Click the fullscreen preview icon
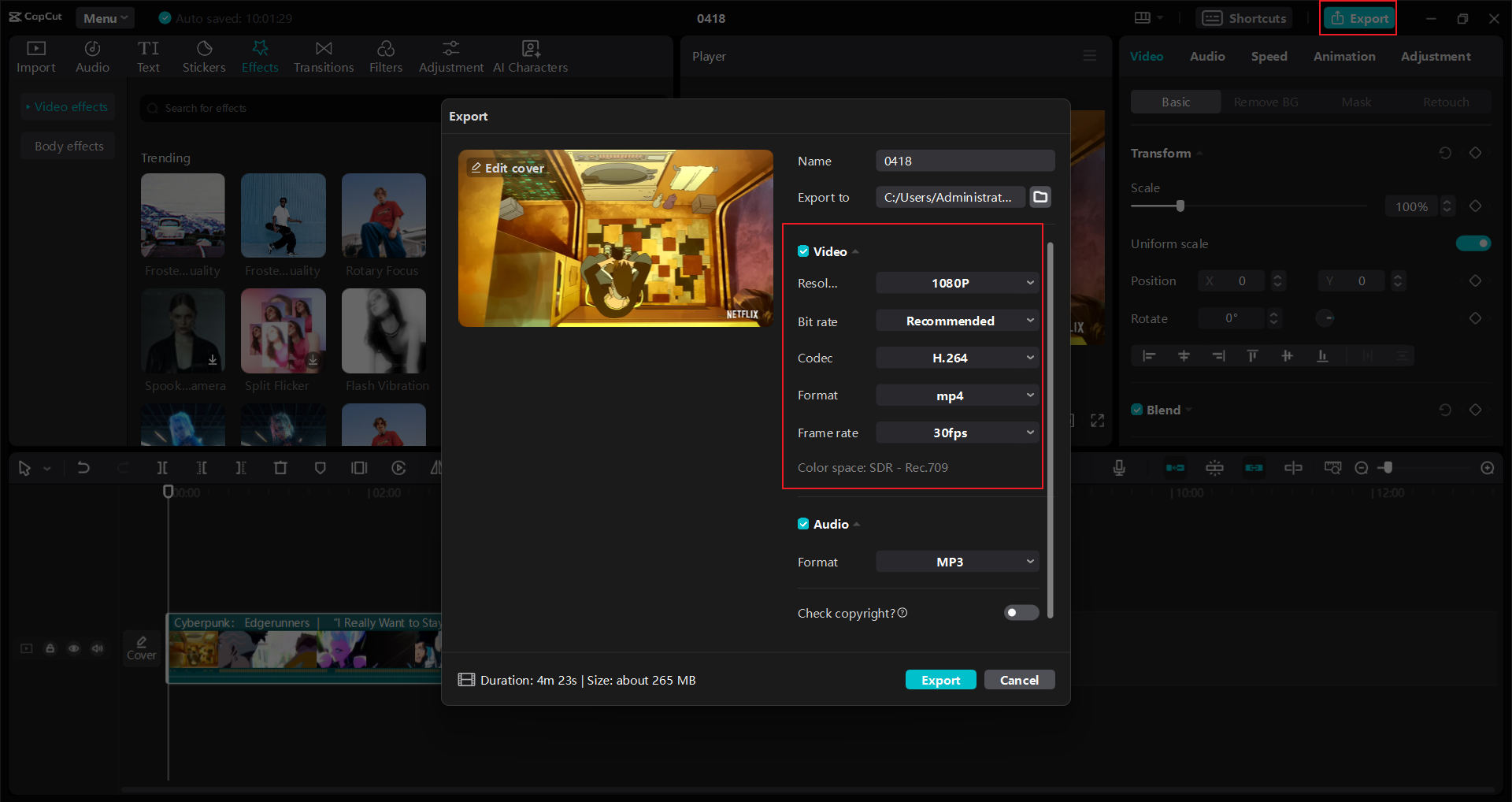 pyautogui.click(x=1098, y=421)
